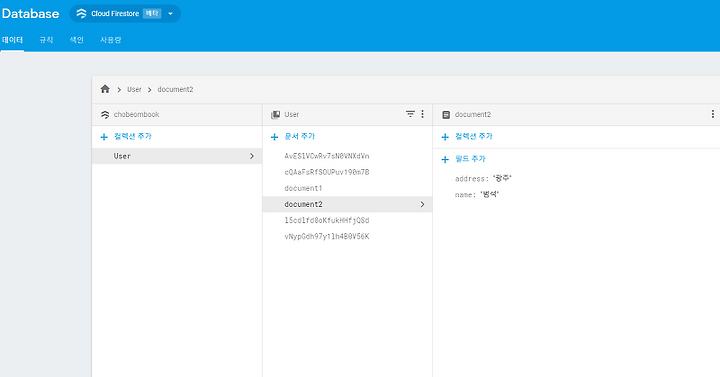Switch to the 데이터 tab

(12, 40)
